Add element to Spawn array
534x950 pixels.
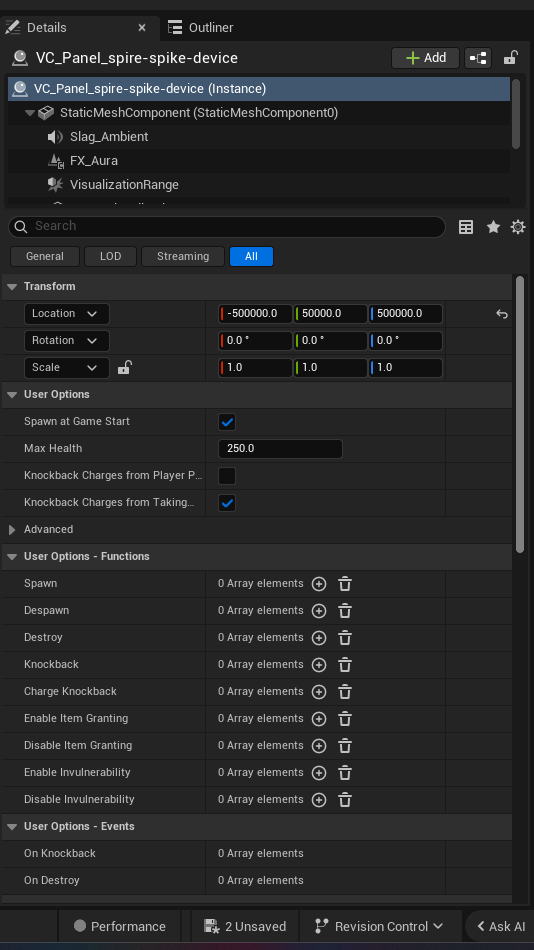319,584
